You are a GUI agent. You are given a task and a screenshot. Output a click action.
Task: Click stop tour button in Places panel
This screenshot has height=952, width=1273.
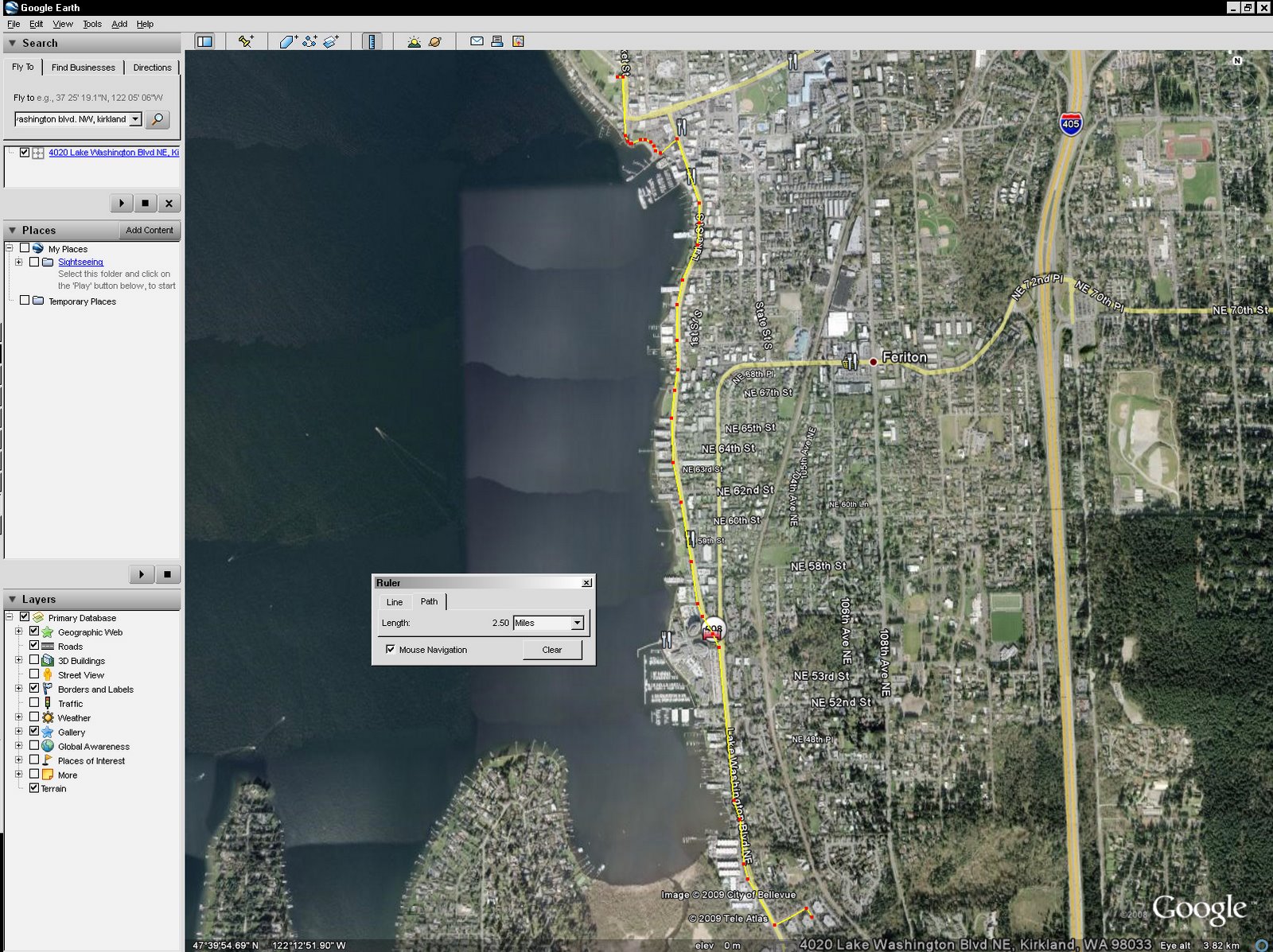167,574
